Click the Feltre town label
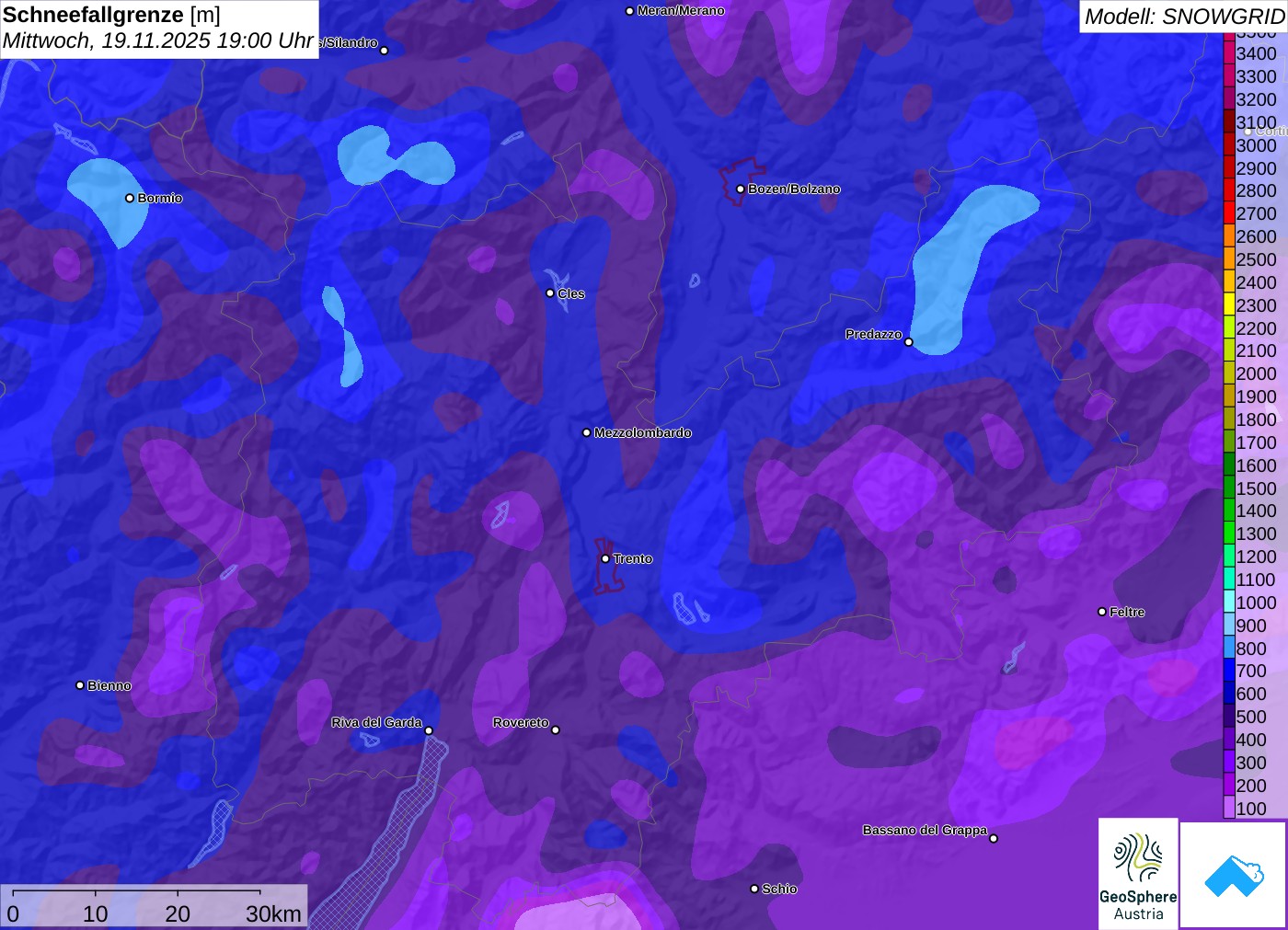The width and height of the screenshot is (1288, 930). (1127, 612)
